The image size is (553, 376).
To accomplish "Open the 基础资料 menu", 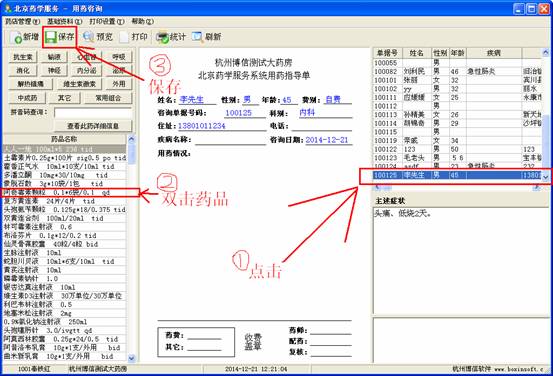I will pos(65,22).
